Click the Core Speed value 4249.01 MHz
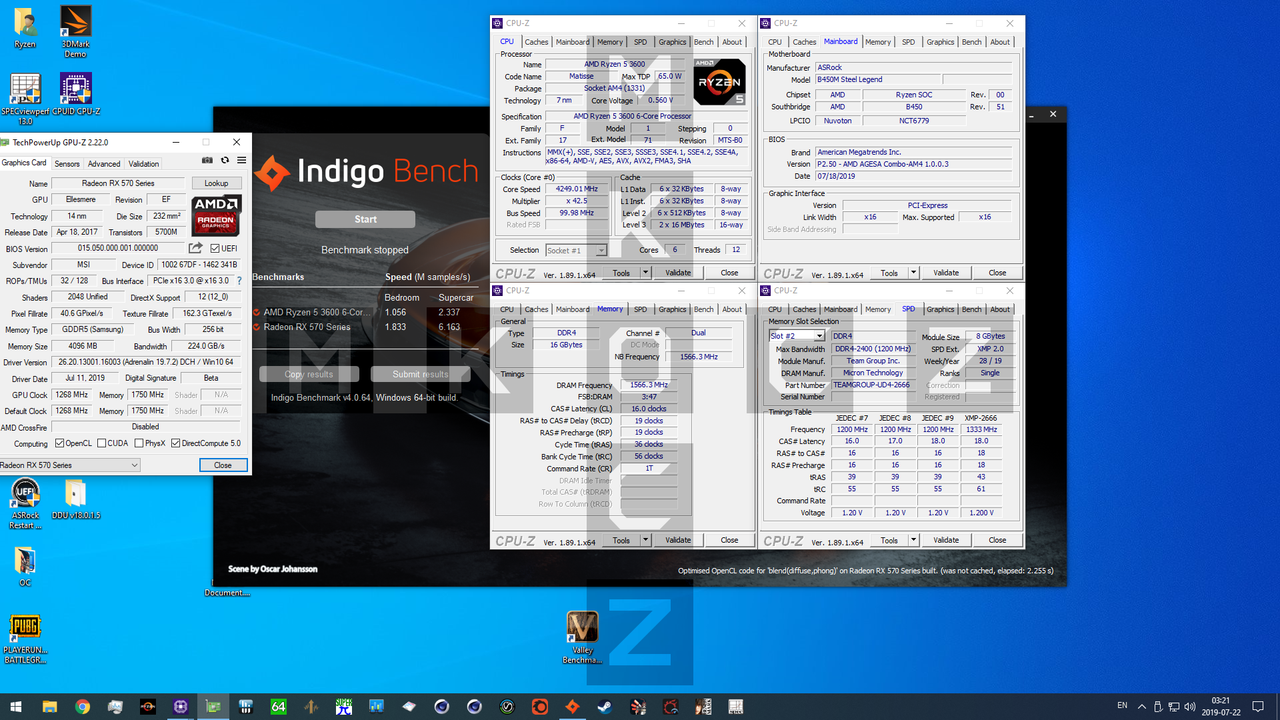 point(575,189)
